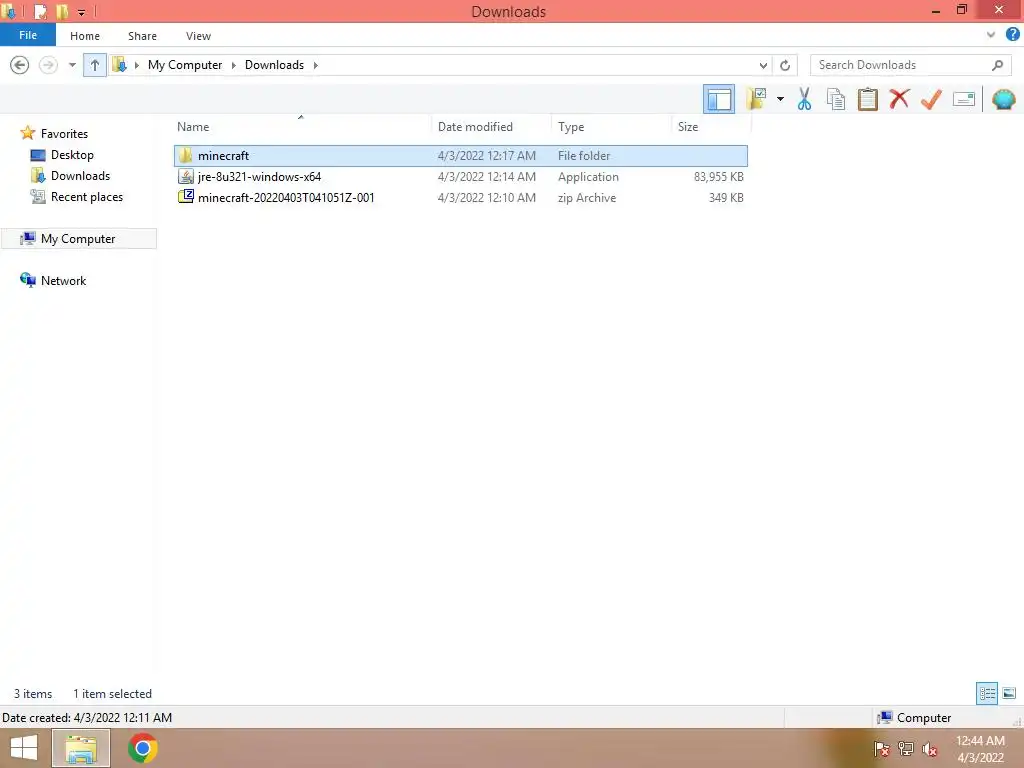Viewport: 1024px width, 768px height.
Task: Open the address bar history dropdown
Action: [x=763, y=65]
